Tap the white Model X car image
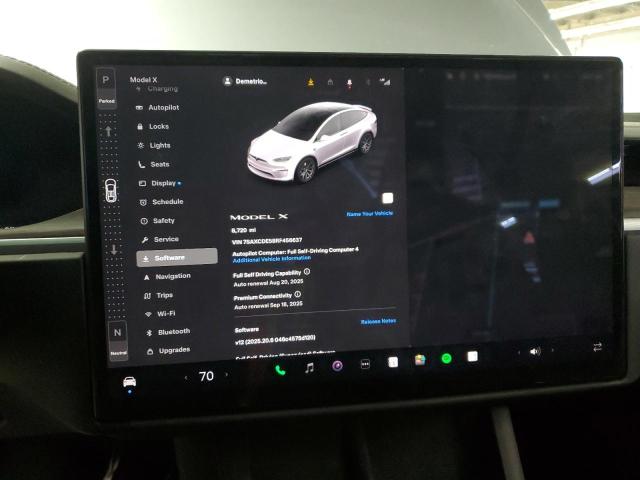Viewport: 640px width, 480px height. pos(312,141)
